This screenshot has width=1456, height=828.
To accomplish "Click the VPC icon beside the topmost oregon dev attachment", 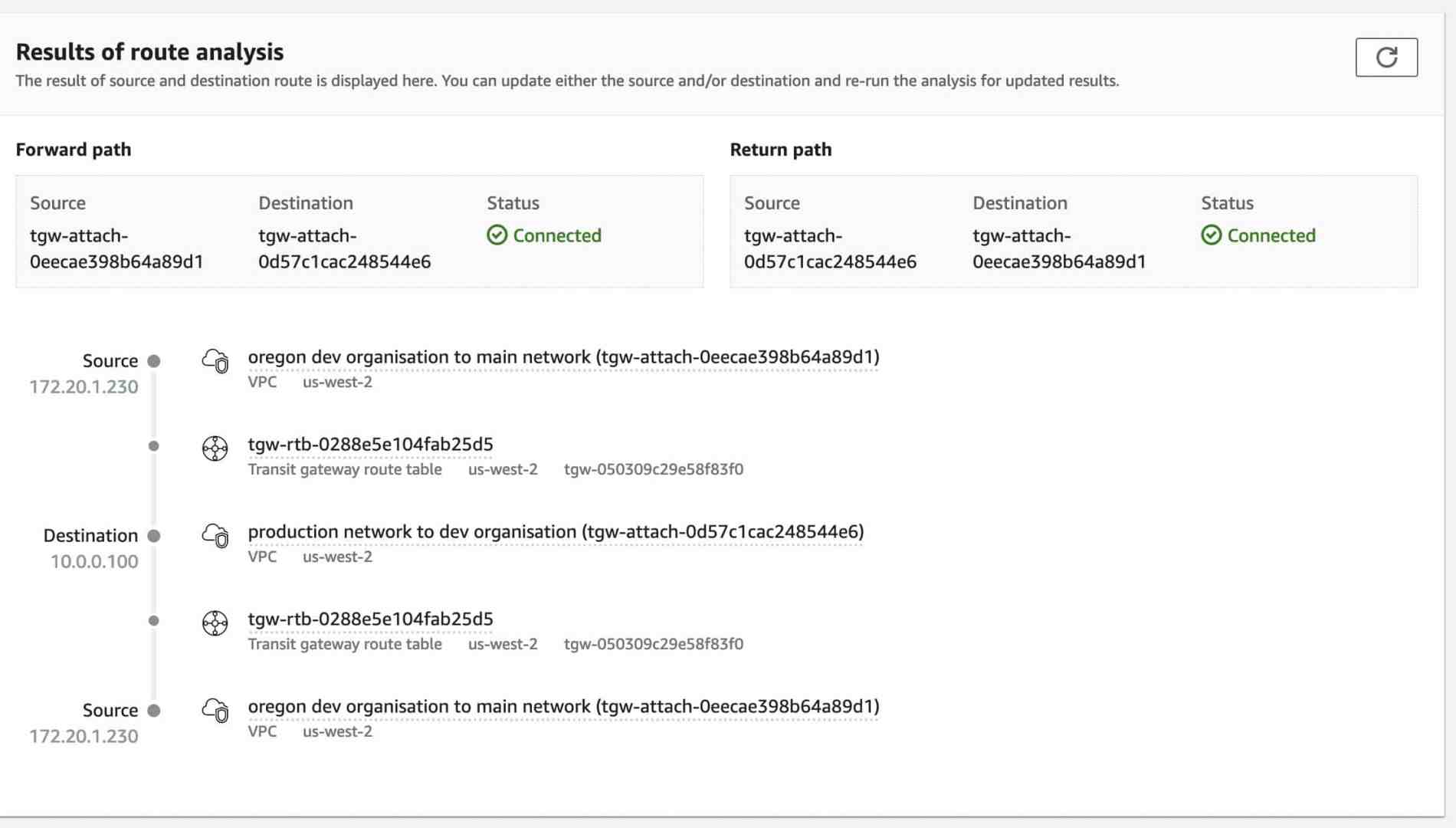I will (x=215, y=360).
